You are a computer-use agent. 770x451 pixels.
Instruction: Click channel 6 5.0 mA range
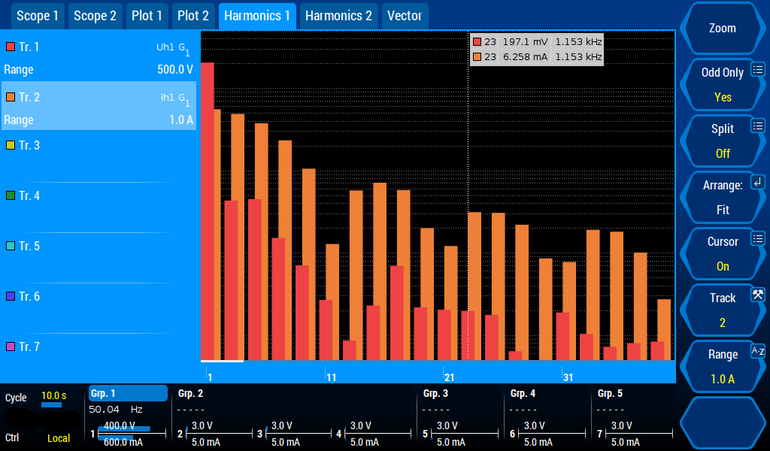coord(538,442)
